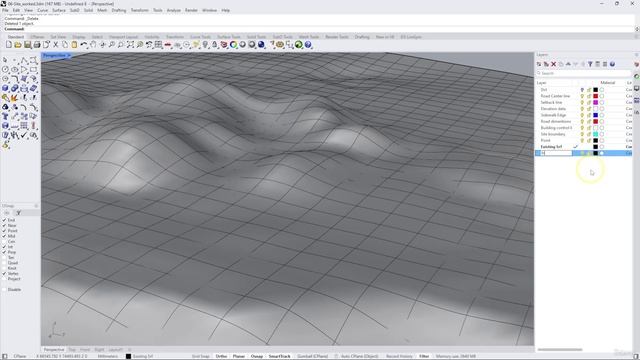Toggle the Near object snap checkbox
This screenshot has height=360, width=640.
[4, 225]
